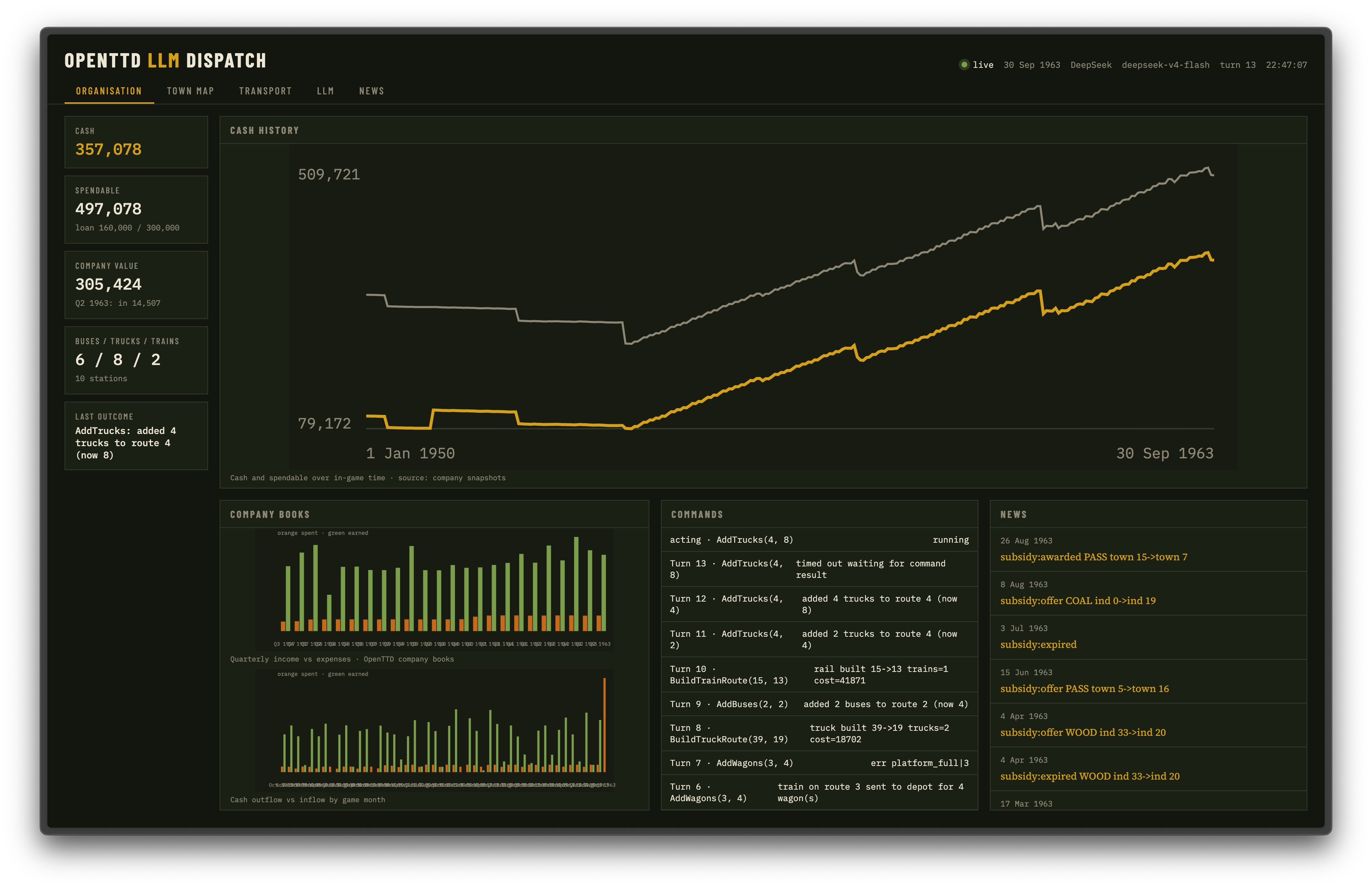Click the 22:47:07 clock in header

(x=1286, y=65)
